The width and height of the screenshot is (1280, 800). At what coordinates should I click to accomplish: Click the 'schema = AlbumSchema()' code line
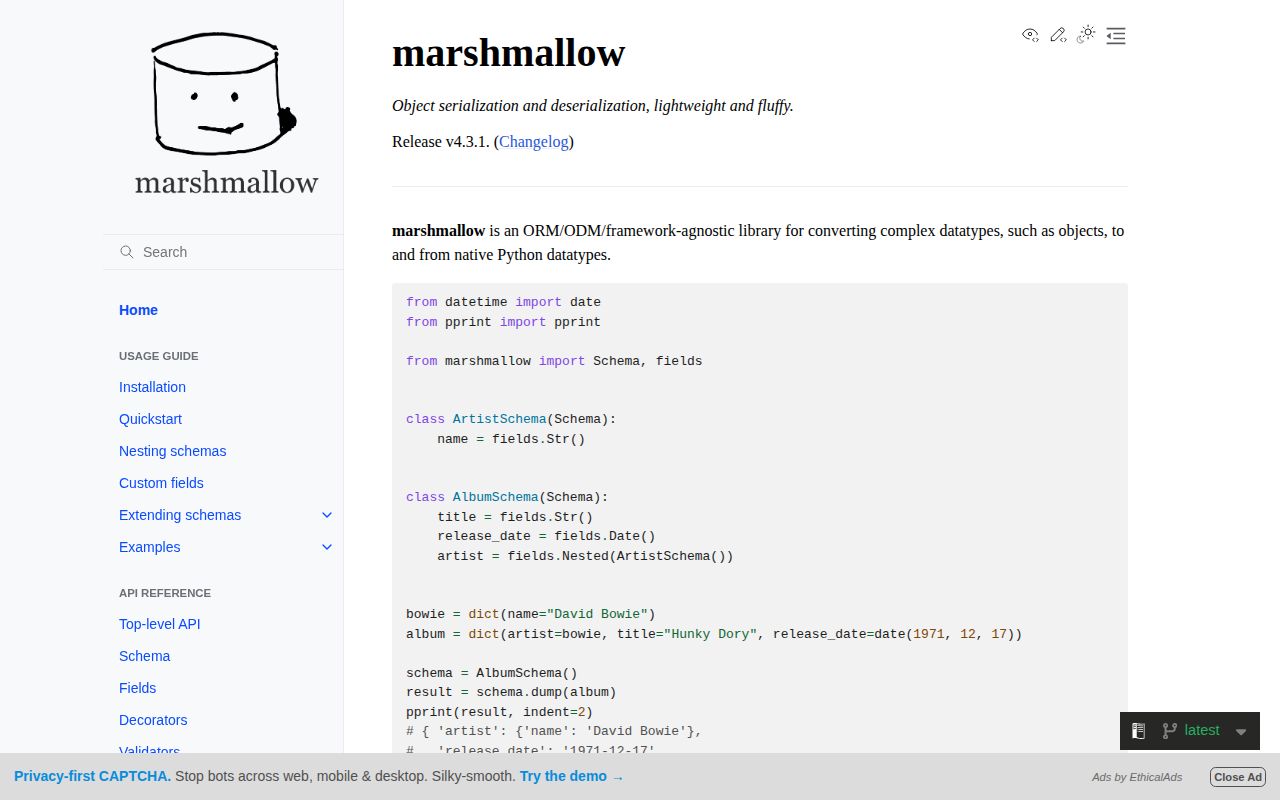[492, 673]
